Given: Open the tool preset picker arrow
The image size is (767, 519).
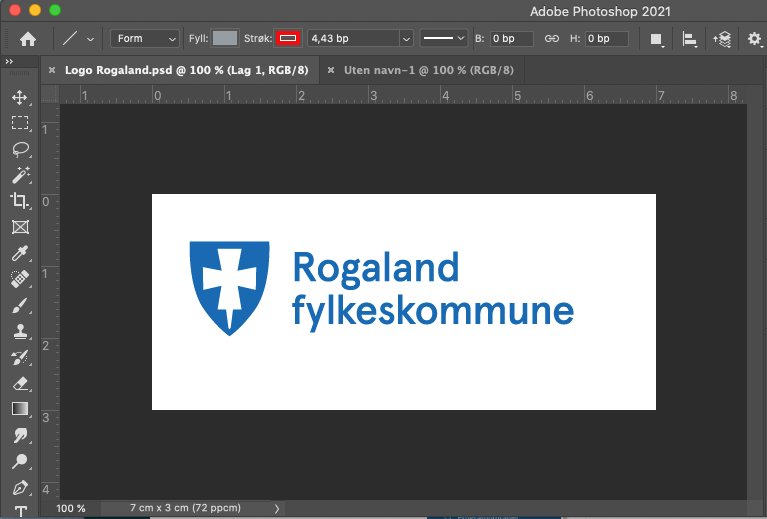Looking at the screenshot, I should tap(90, 39).
